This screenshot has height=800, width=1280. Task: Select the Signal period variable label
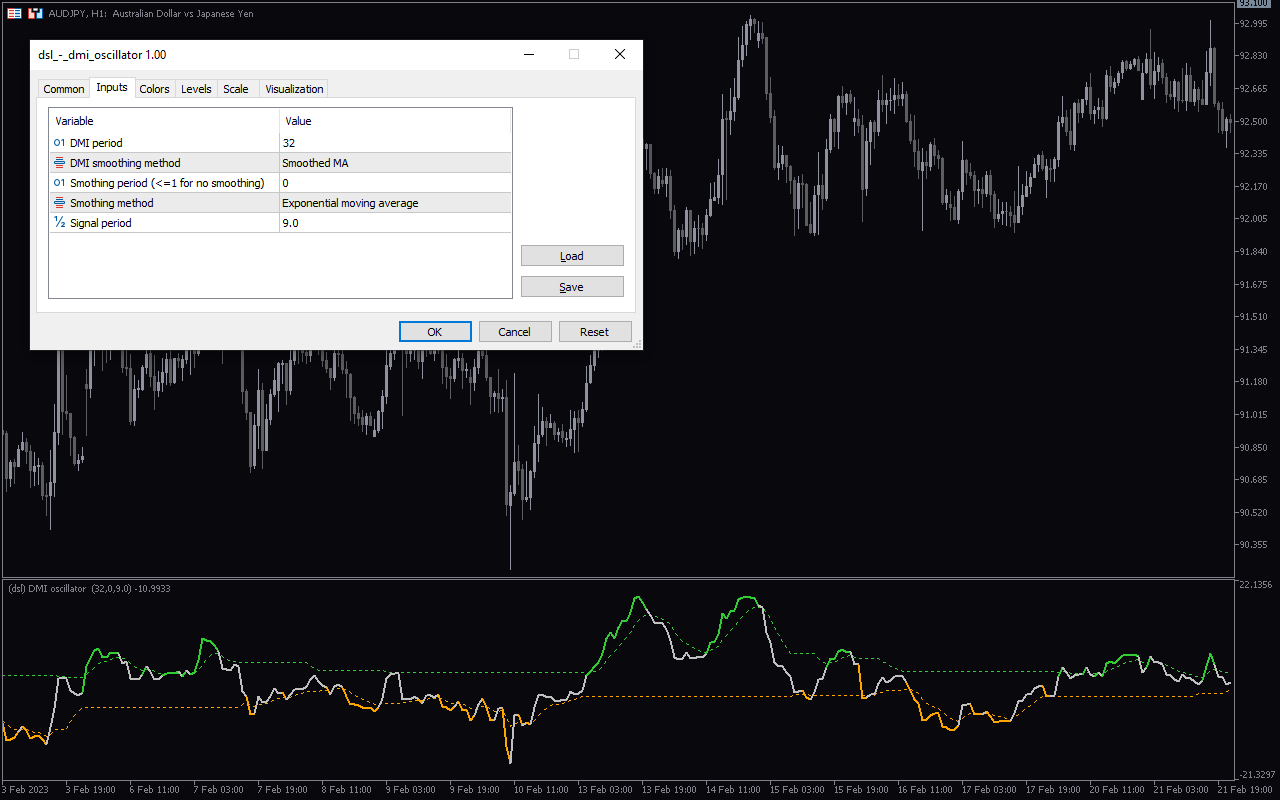click(x=101, y=223)
